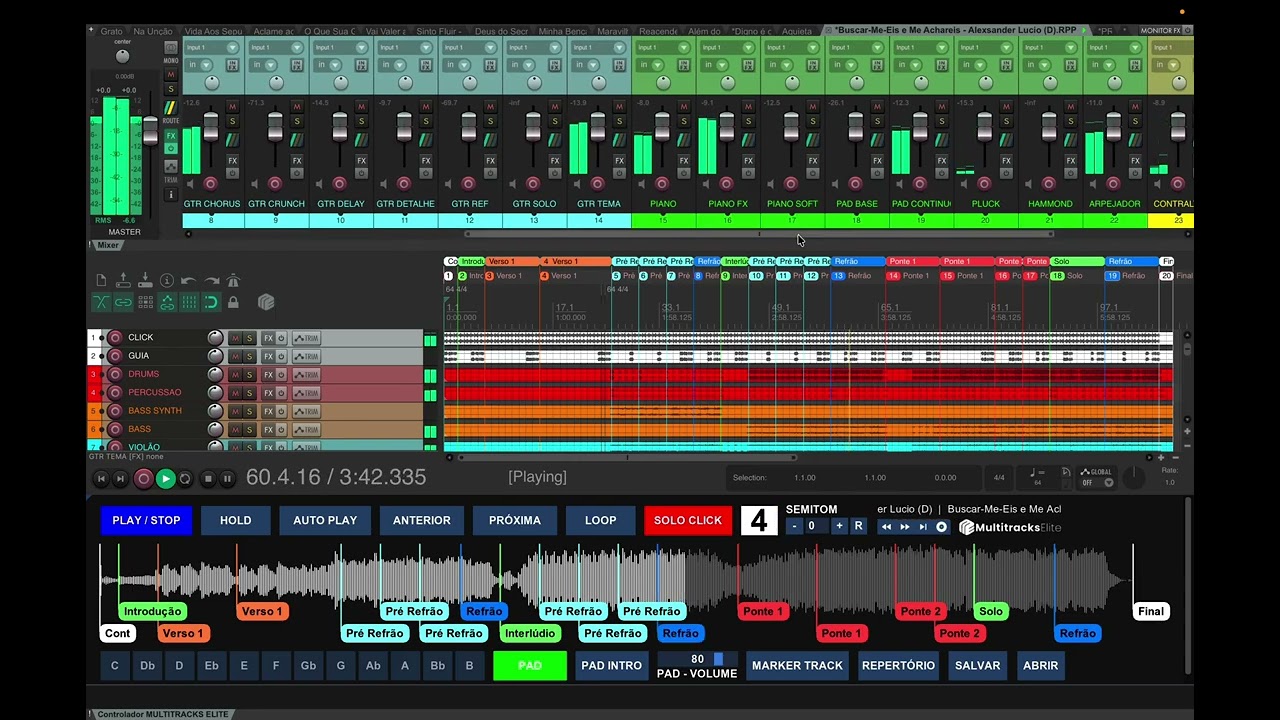This screenshot has width=1280, height=720.
Task: Toggle the Snap magnet icon
Action: [x=211, y=302]
